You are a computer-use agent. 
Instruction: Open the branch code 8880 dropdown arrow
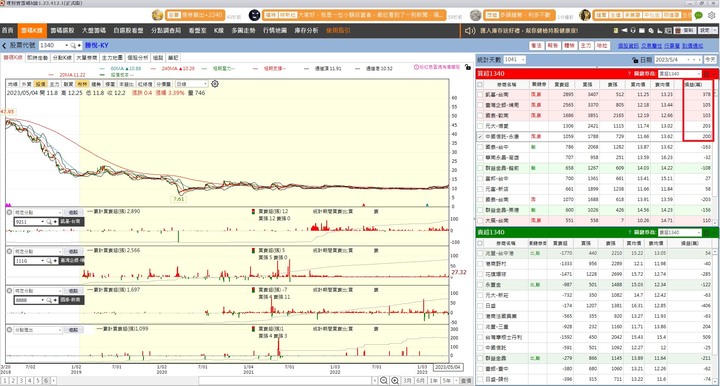(43, 300)
